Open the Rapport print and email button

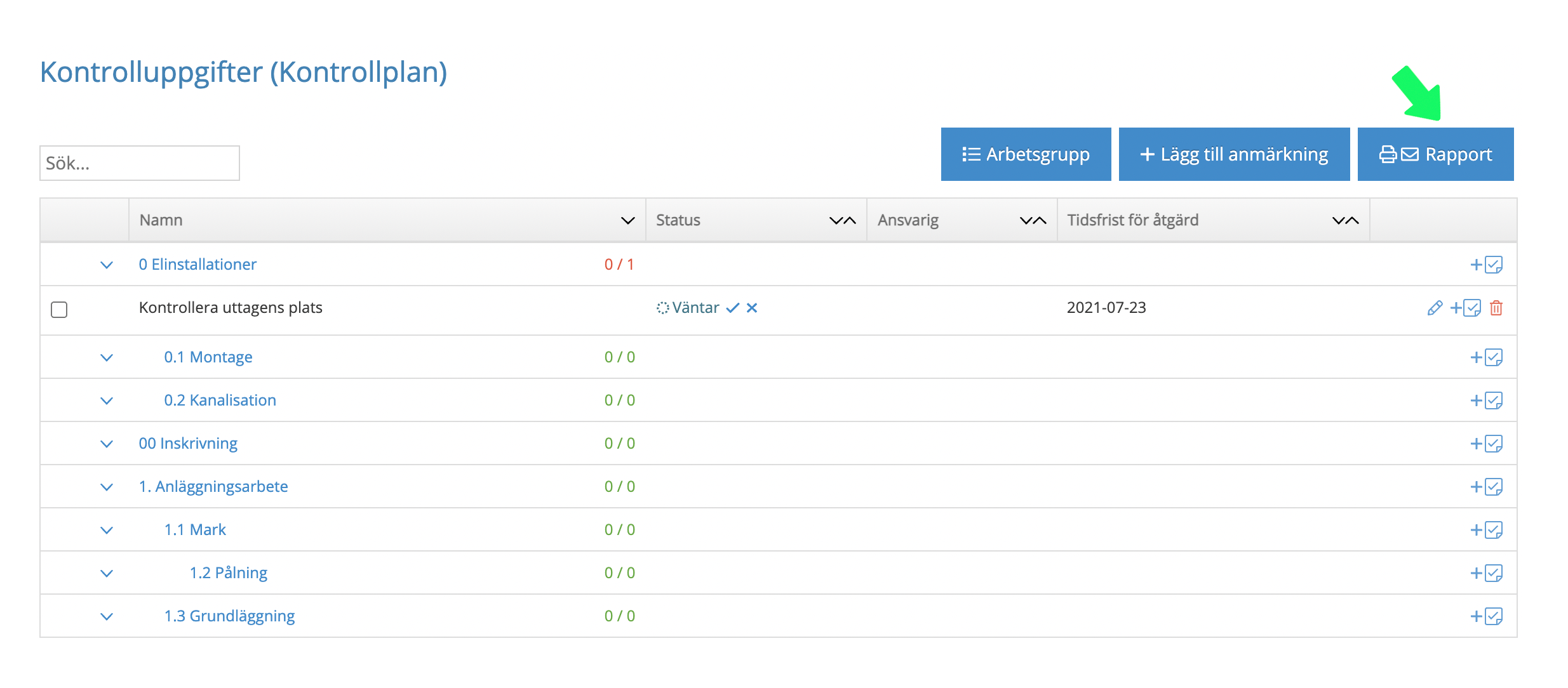coord(1435,154)
